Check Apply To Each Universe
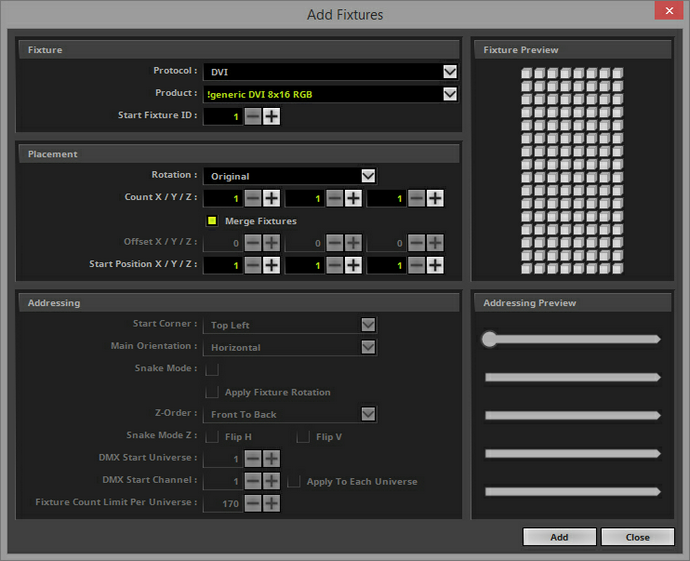Image resolution: width=690 pixels, height=561 pixels. [x=294, y=481]
